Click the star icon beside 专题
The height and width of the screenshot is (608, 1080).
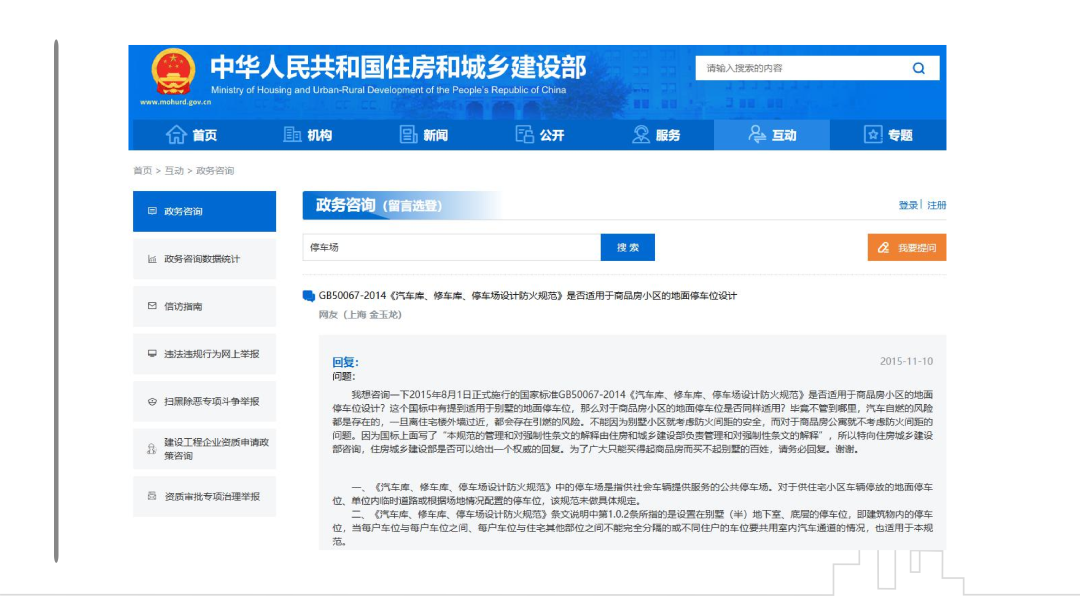(873, 135)
